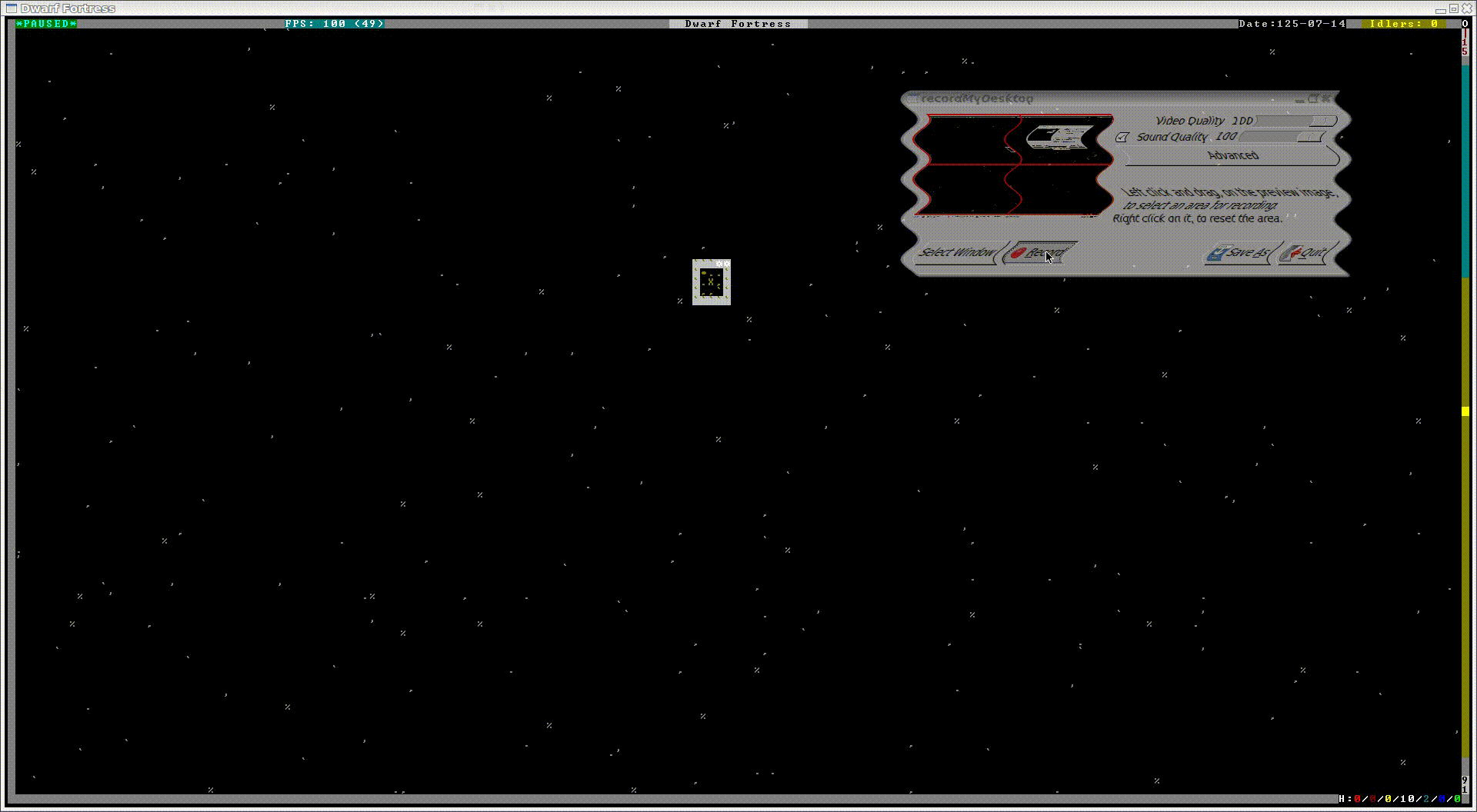Click the yellow marker on the depth bar
Screen dimensions: 1477x812
click(1465, 412)
